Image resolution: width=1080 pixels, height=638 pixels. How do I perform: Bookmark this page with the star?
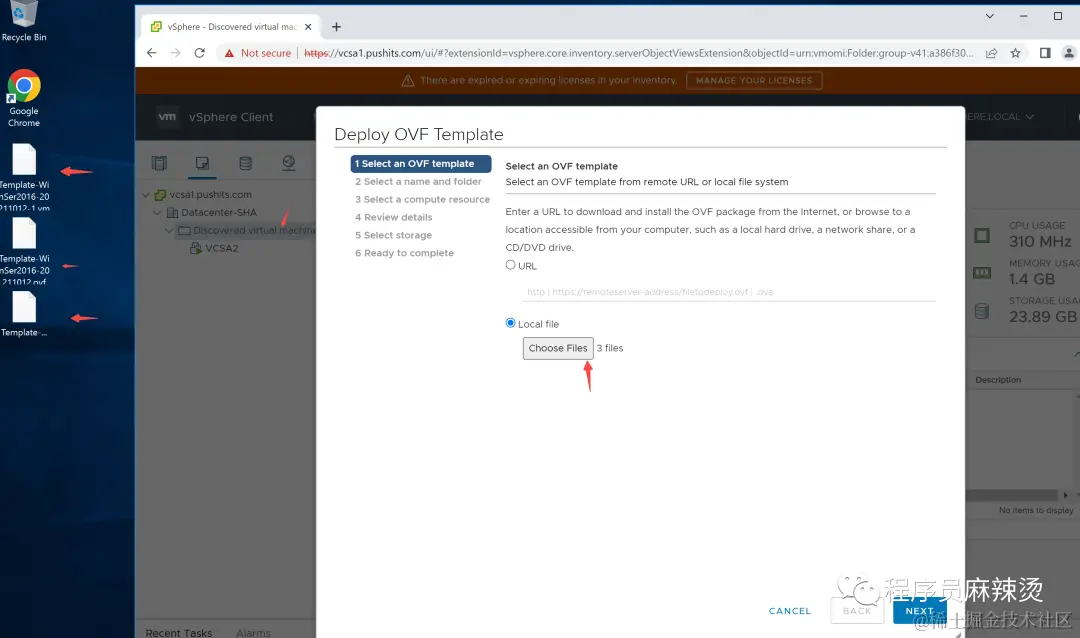click(x=1015, y=53)
